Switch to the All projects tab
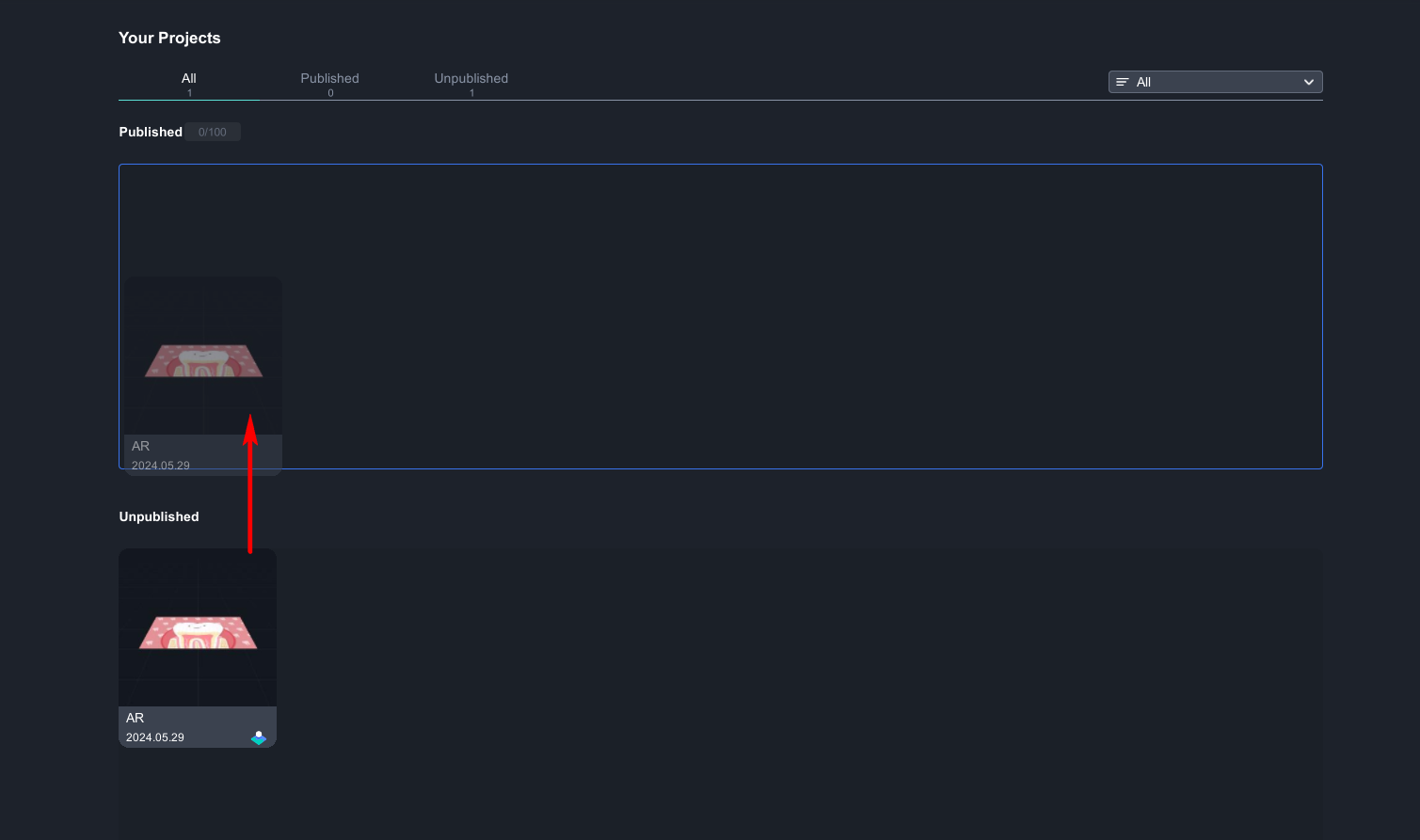Viewport: 1420px width, 840px height. point(189,83)
